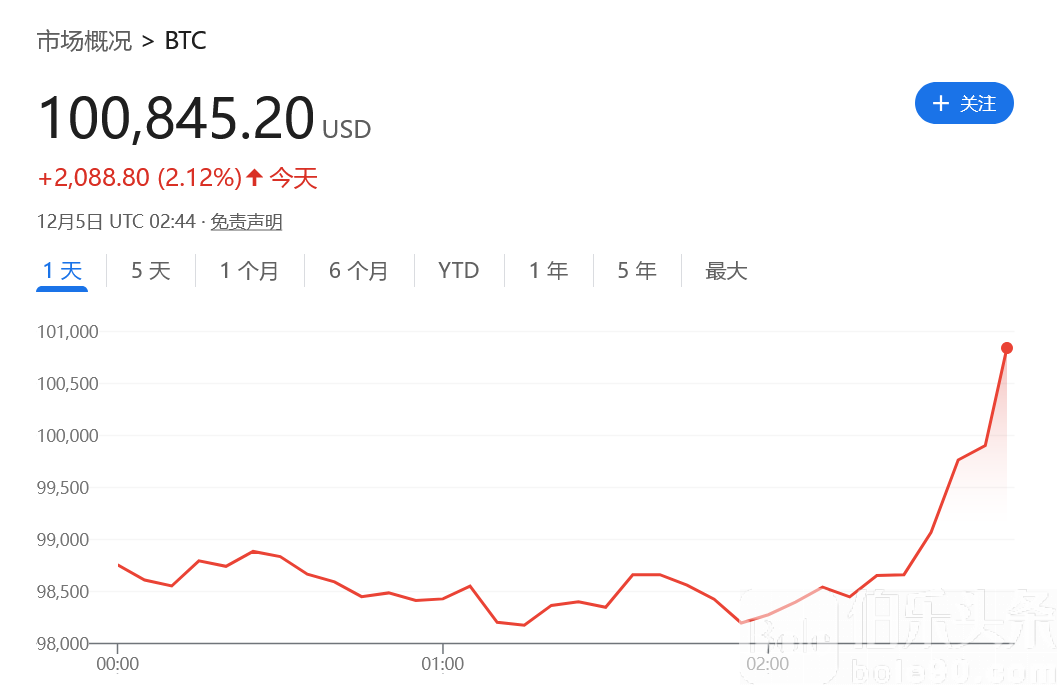Click the 关注 follow button
The height and width of the screenshot is (690, 1062).
pos(964,104)
